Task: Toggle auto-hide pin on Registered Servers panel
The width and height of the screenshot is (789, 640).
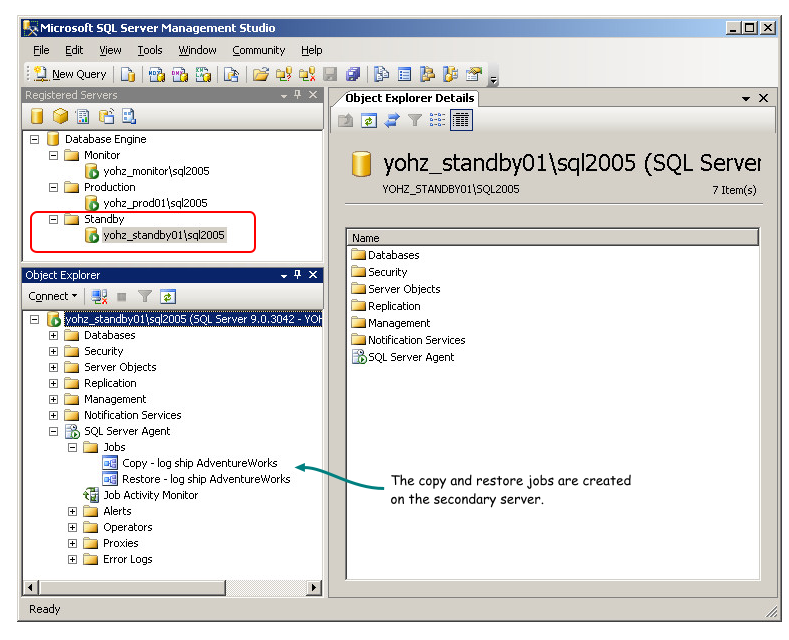Action: pyautogui.click(x=297, y=94)
